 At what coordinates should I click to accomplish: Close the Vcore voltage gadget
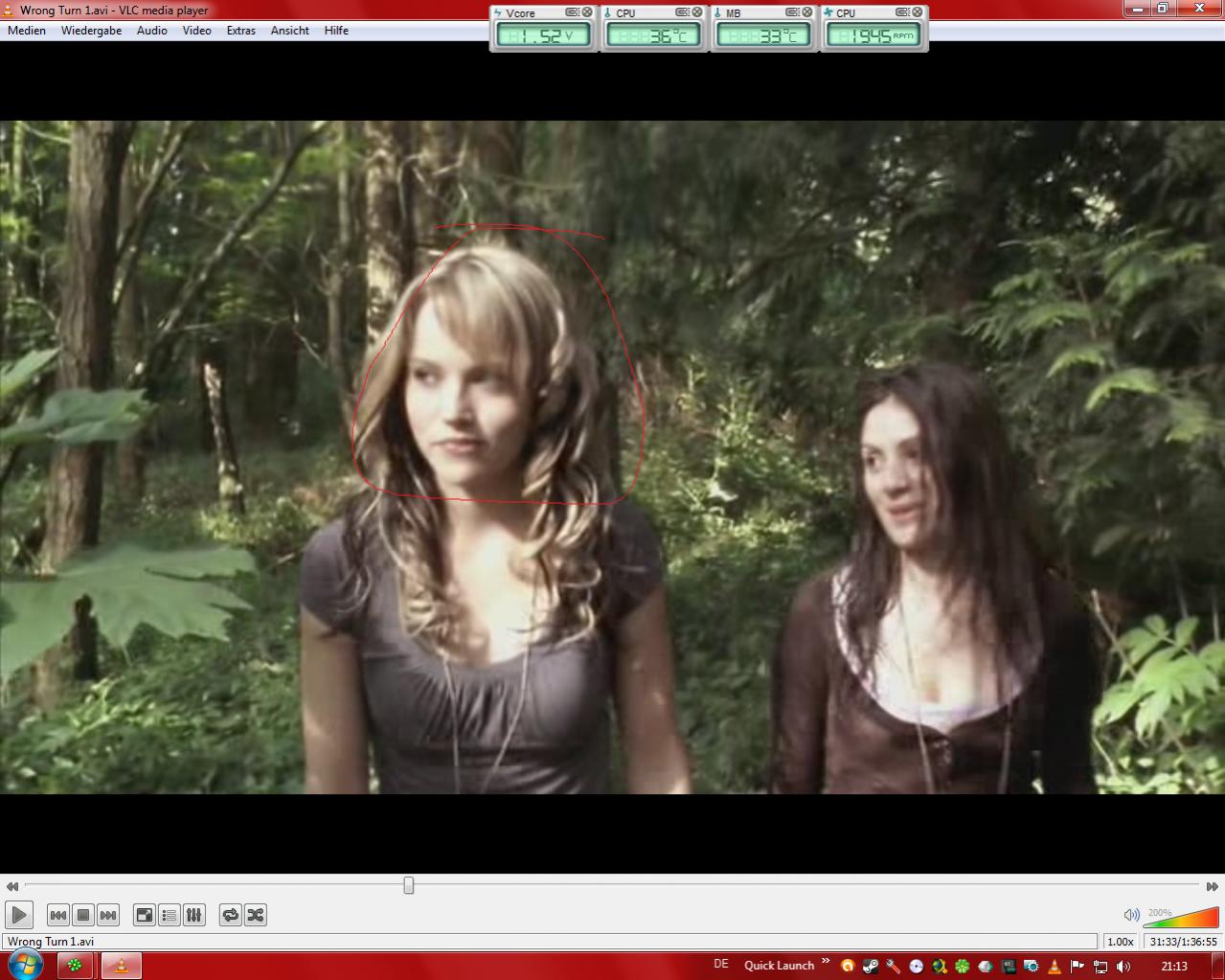coord(587,12)
